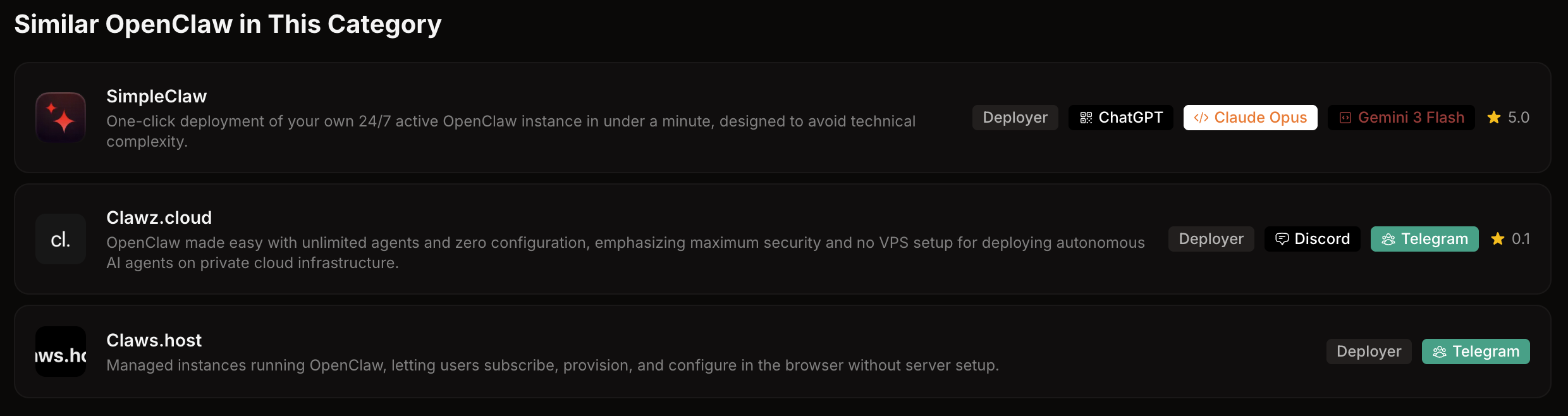Click the QR icon in ChatGPT tag
1568x416 pixels.
[x=1086, y=118]
